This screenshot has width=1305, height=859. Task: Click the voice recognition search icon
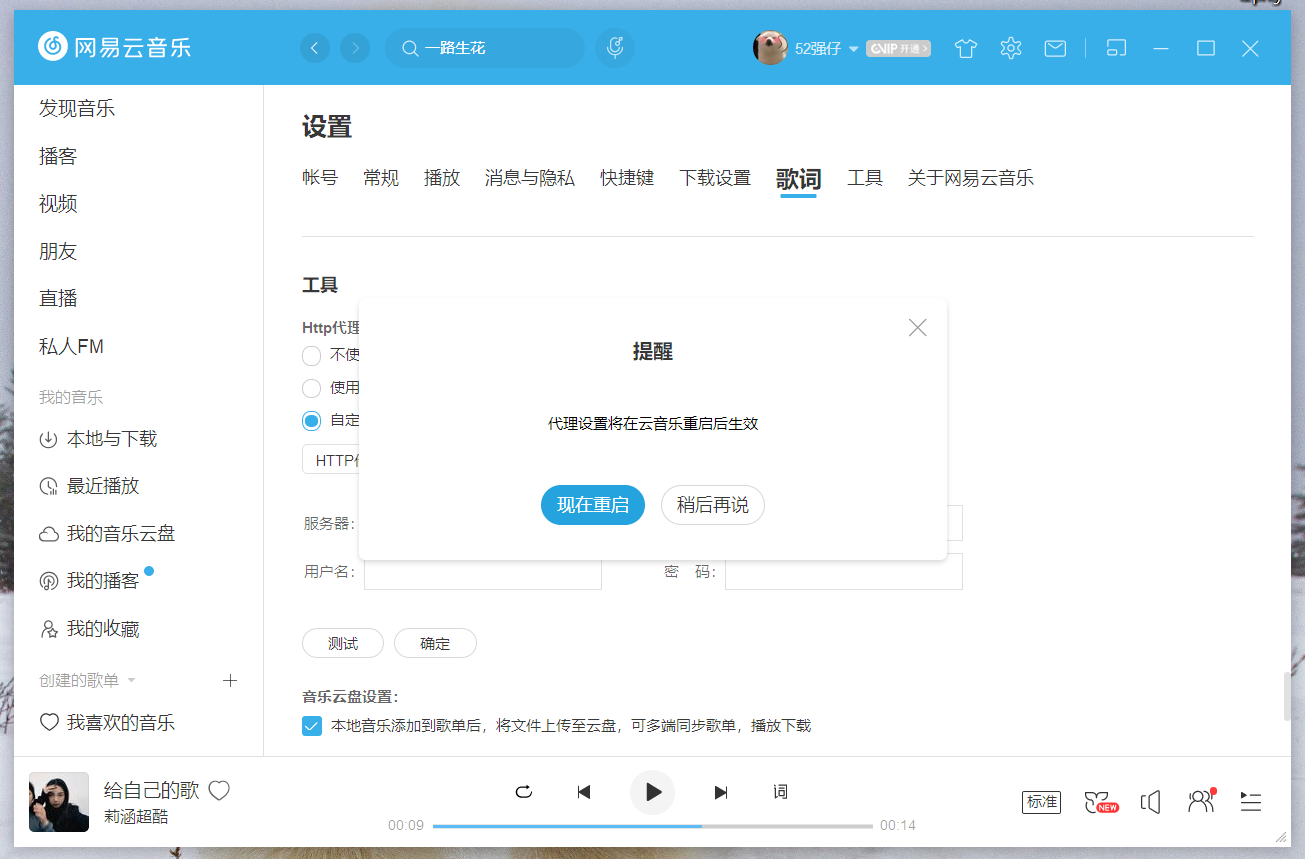pos(615,48)
